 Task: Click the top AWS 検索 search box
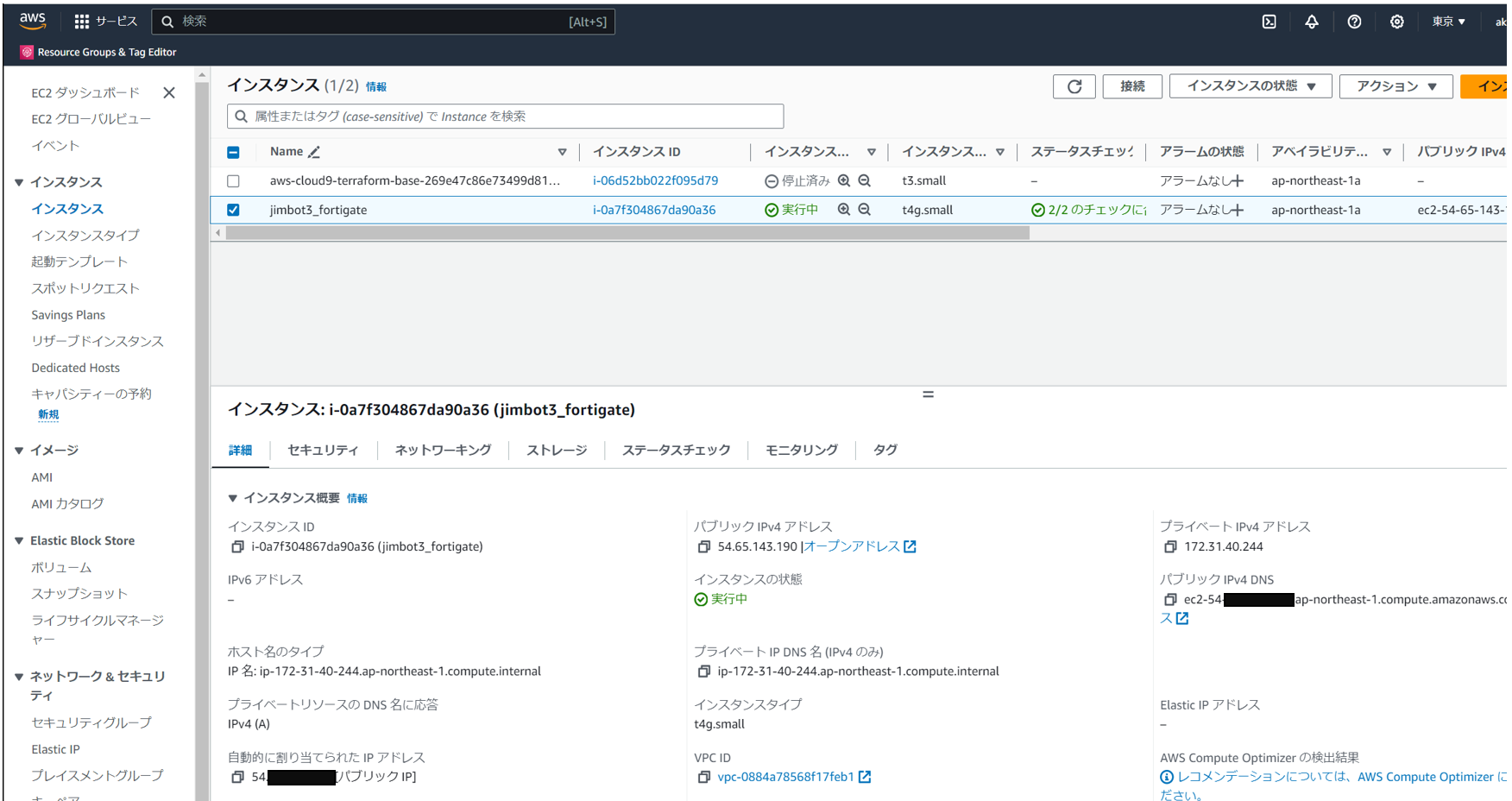pos(383,22)
